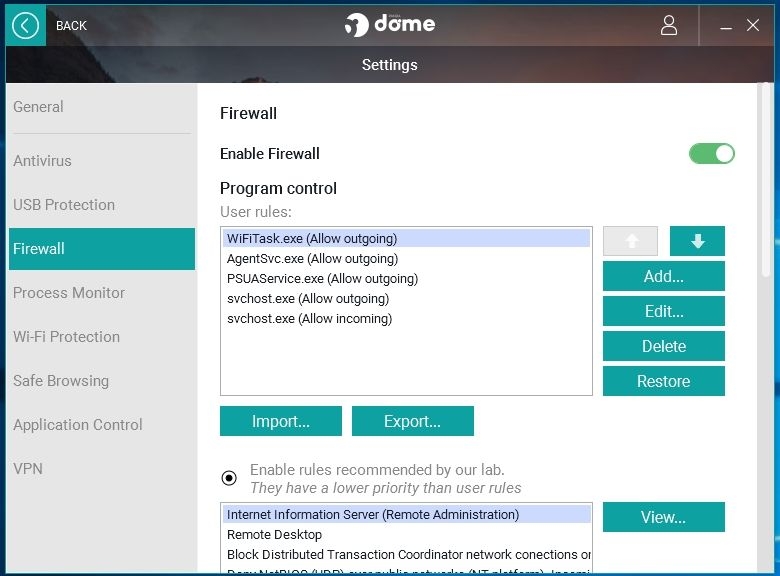Image resolution: width=780 pixels, height=576 pixels.
Task: Select the svchost.exe (Allow incoming) rule
Action: click(x=309, y=319)
